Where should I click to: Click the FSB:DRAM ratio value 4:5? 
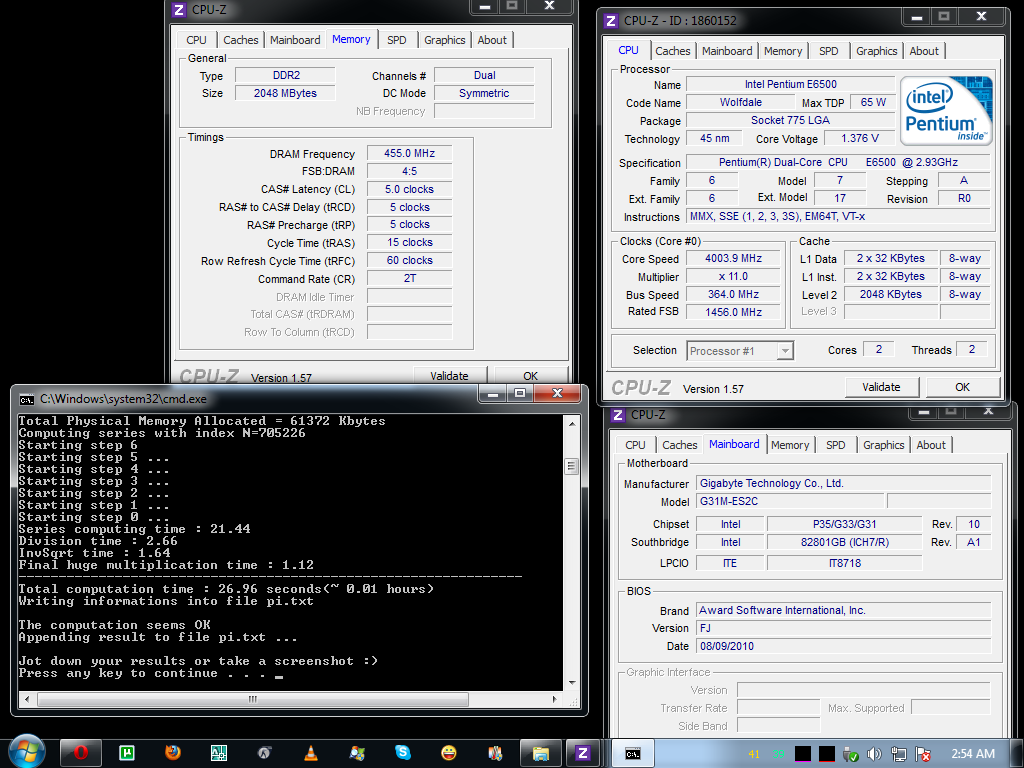point(409,171)
